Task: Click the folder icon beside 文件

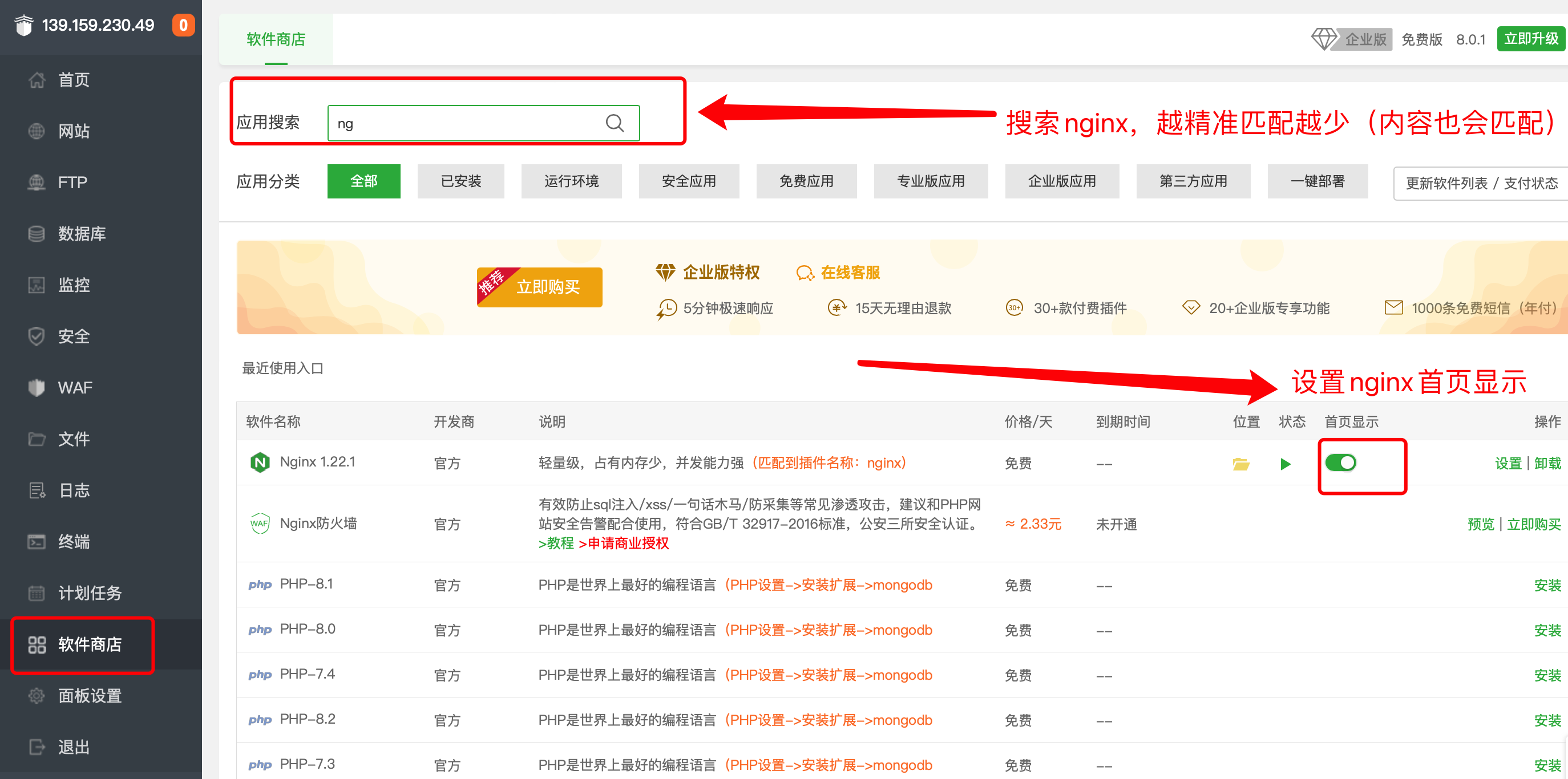Action: tap(37, 439)
